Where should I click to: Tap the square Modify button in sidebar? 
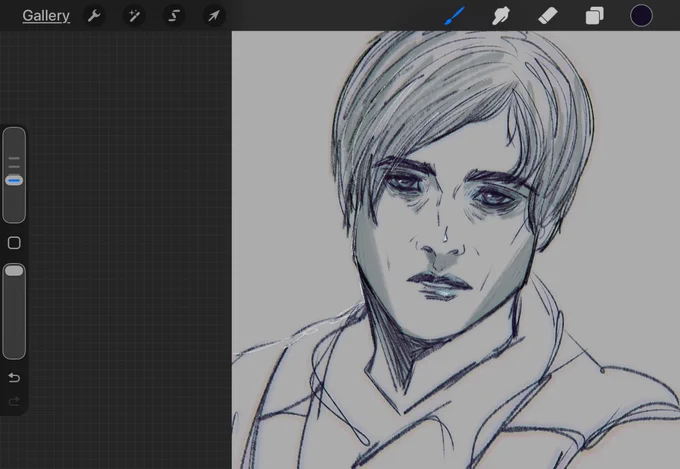click(x=14, y=243)
